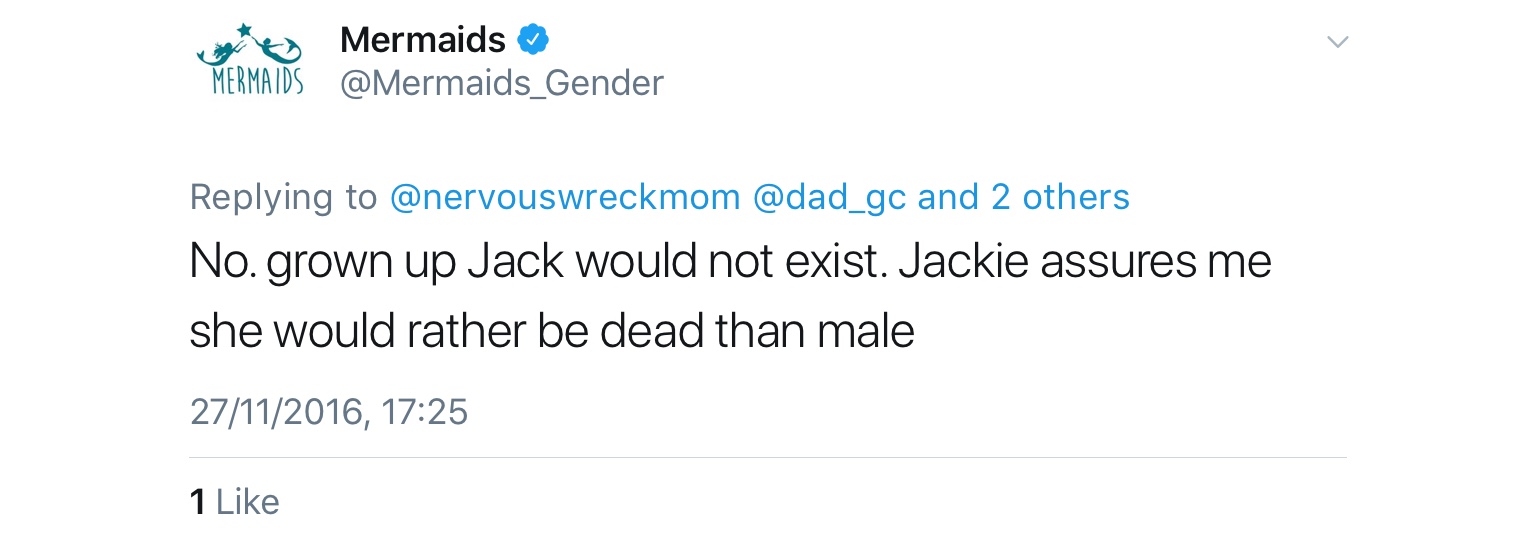1536x540 pixels.
Task: Open the @dad_gc mention link
Action: click(828, 197)
